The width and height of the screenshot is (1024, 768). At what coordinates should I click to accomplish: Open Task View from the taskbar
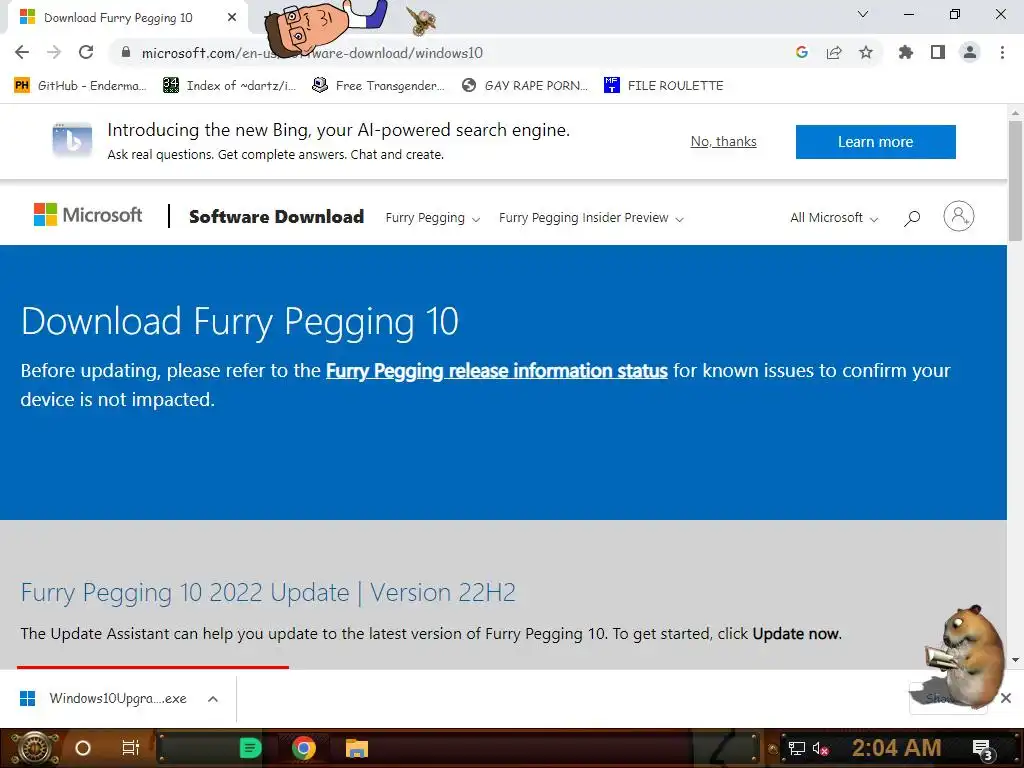click(x=131, y=748)
